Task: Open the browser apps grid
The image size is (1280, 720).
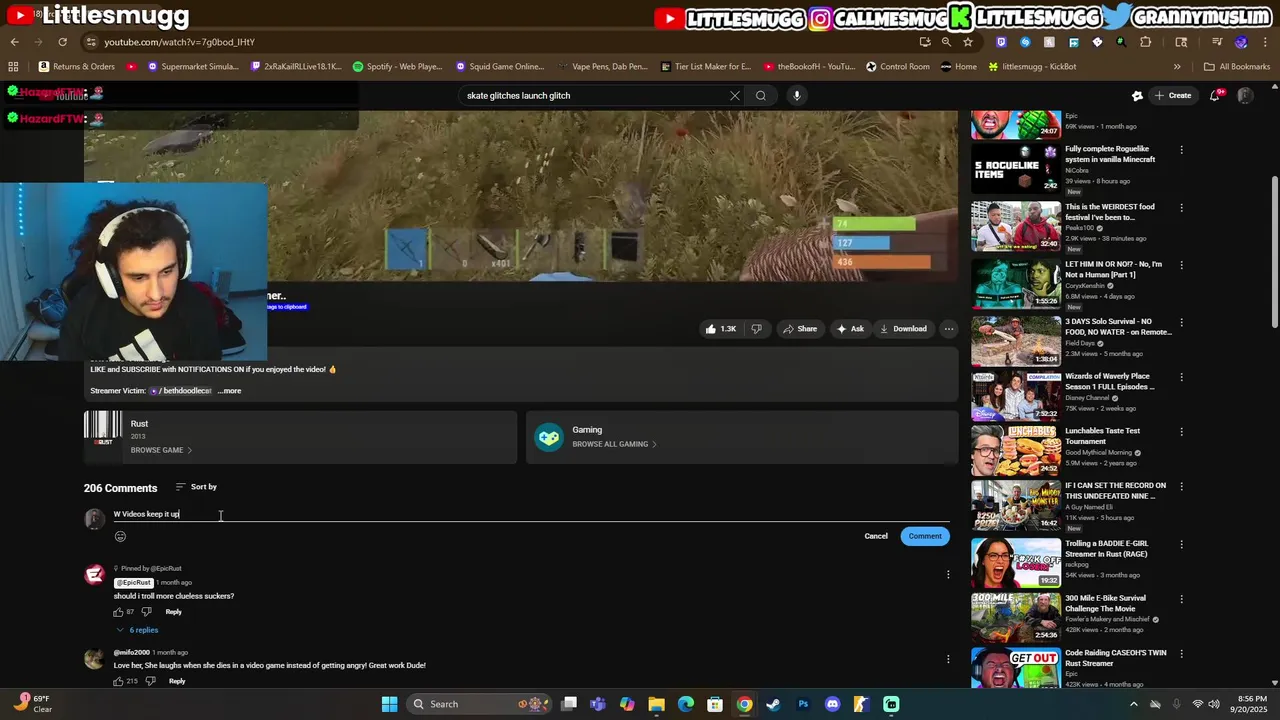Action: pyautogui.click(x=13, y=67)
